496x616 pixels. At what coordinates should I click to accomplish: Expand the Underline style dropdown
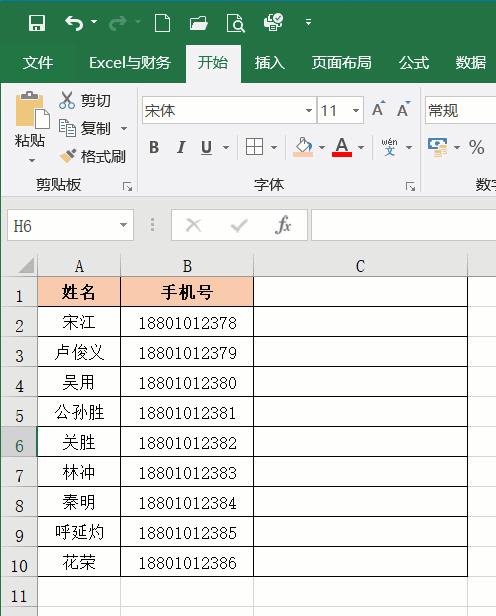(226, 148)
